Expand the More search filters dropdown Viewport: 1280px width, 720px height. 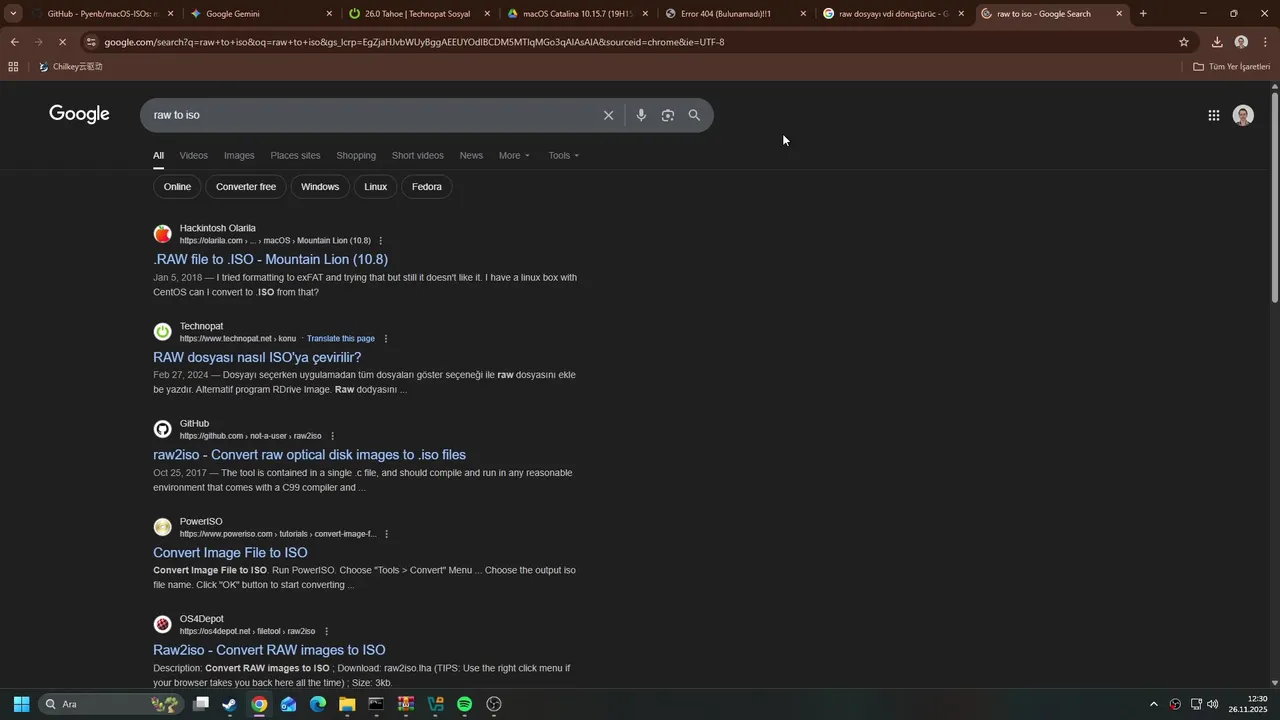click(x=514, y=156)
